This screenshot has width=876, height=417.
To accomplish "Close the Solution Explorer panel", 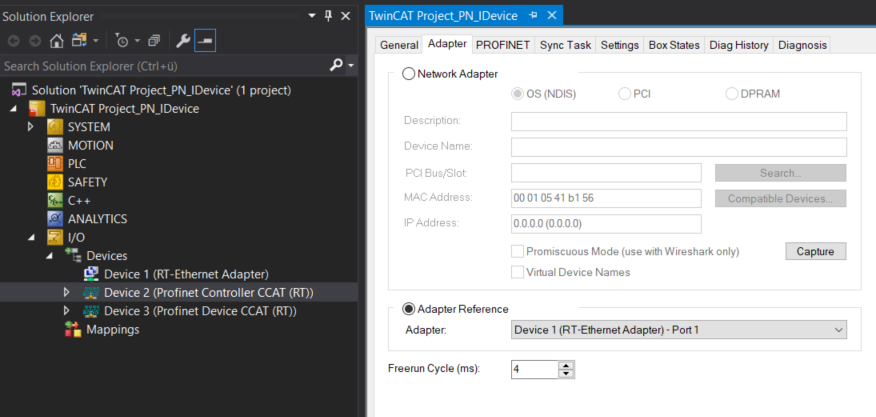I will click(346, 16).
